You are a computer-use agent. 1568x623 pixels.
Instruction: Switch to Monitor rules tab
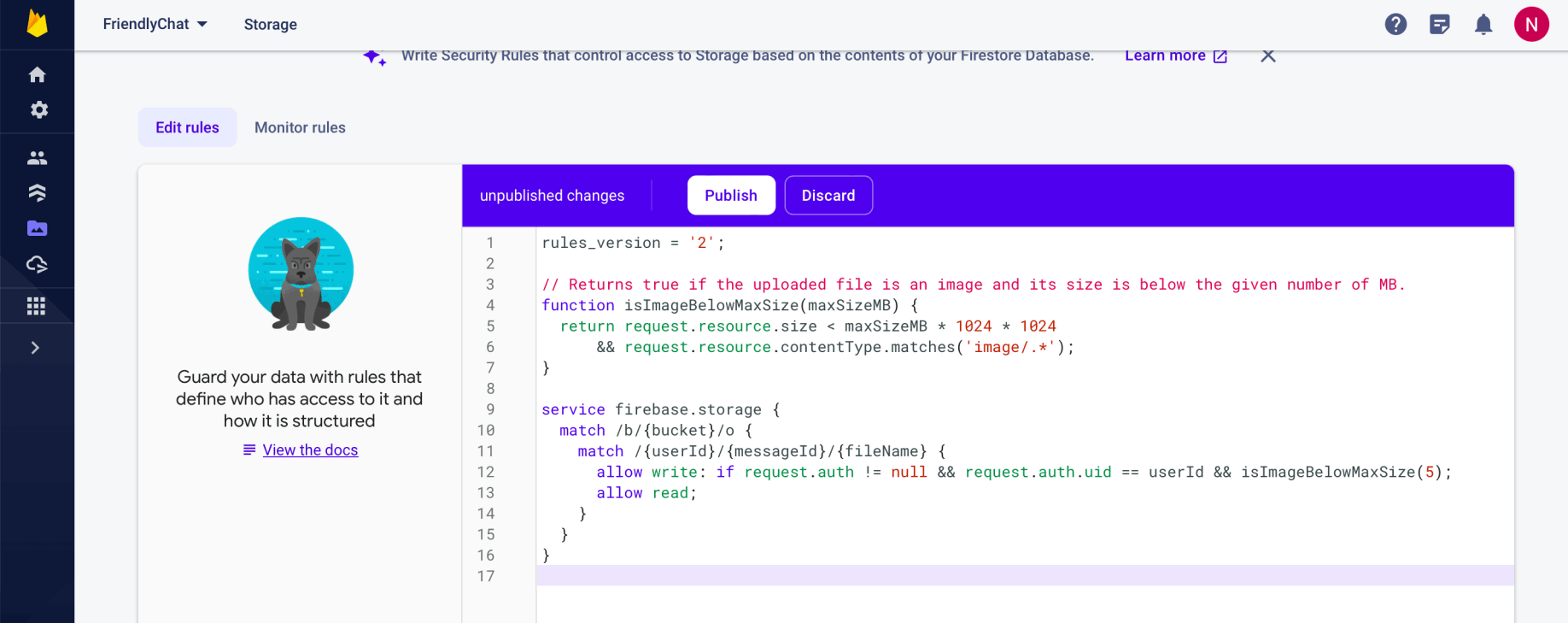pyautogui.click(x=300, y=127)
